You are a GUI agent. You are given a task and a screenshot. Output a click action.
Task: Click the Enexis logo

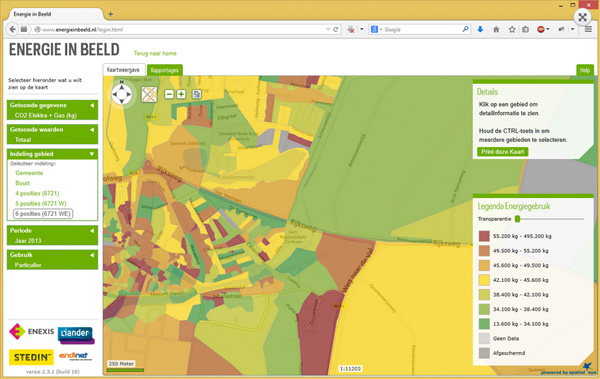pyautogui.click(x=31, y=332)
